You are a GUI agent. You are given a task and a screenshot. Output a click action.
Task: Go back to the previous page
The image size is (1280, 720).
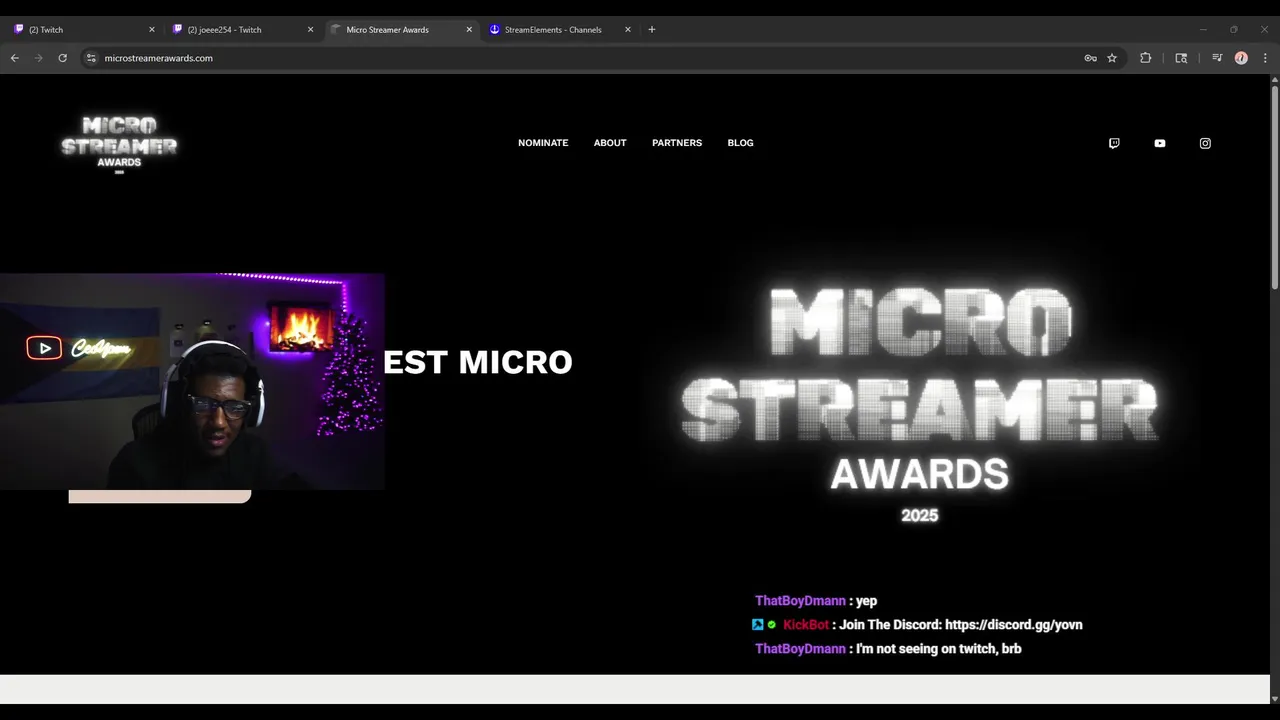click(15, 58)
